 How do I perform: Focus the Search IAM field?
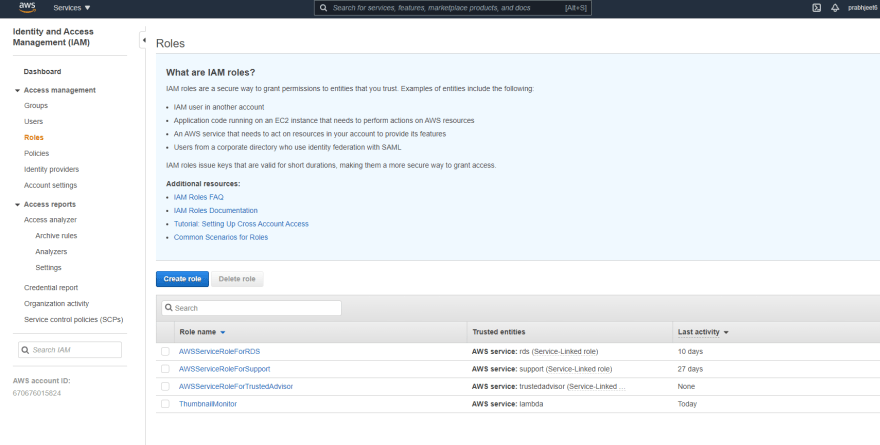click(x=70, y=350)
